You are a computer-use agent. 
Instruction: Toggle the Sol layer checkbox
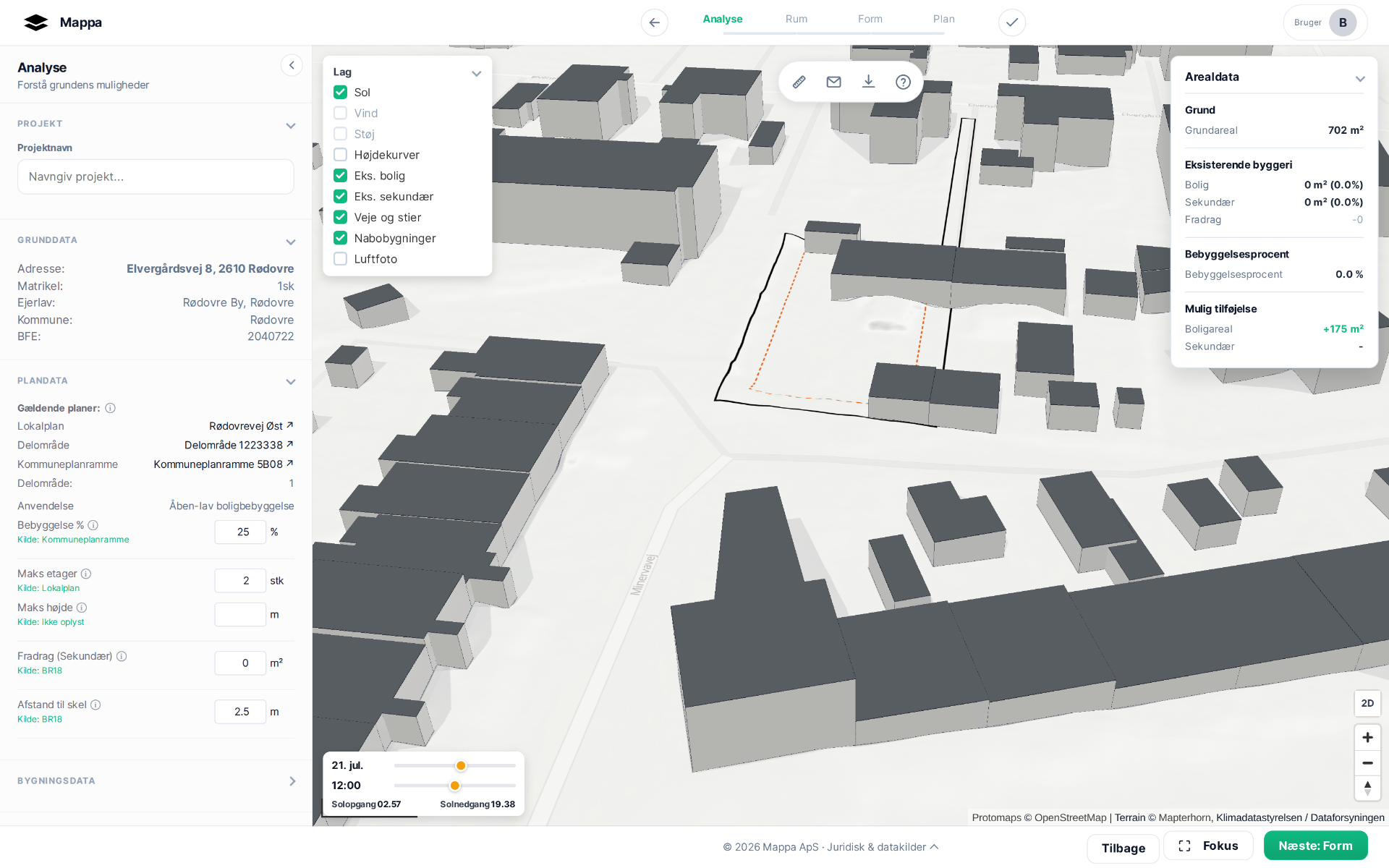tap(340, 92)
